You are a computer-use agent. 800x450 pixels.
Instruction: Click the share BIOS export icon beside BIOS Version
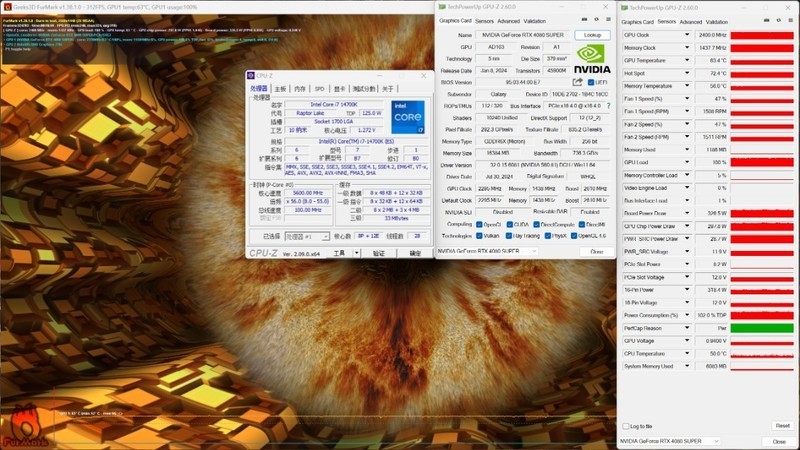[577, 82]
